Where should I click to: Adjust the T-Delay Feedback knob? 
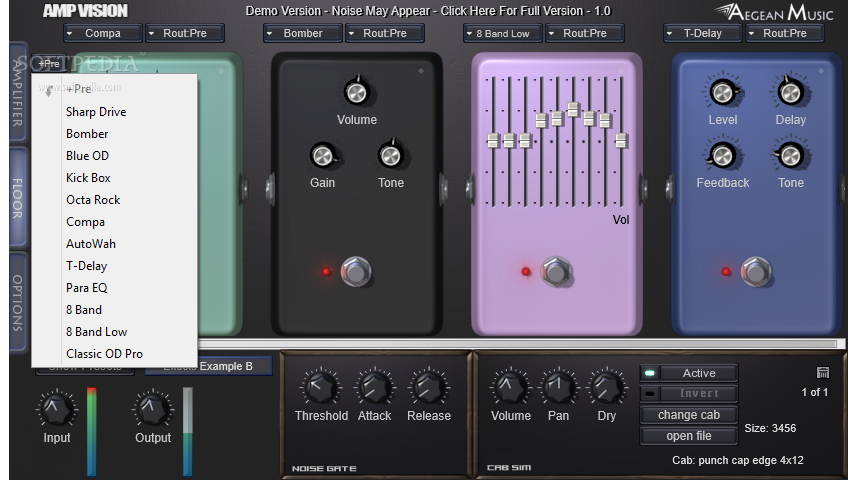[723, 156]
